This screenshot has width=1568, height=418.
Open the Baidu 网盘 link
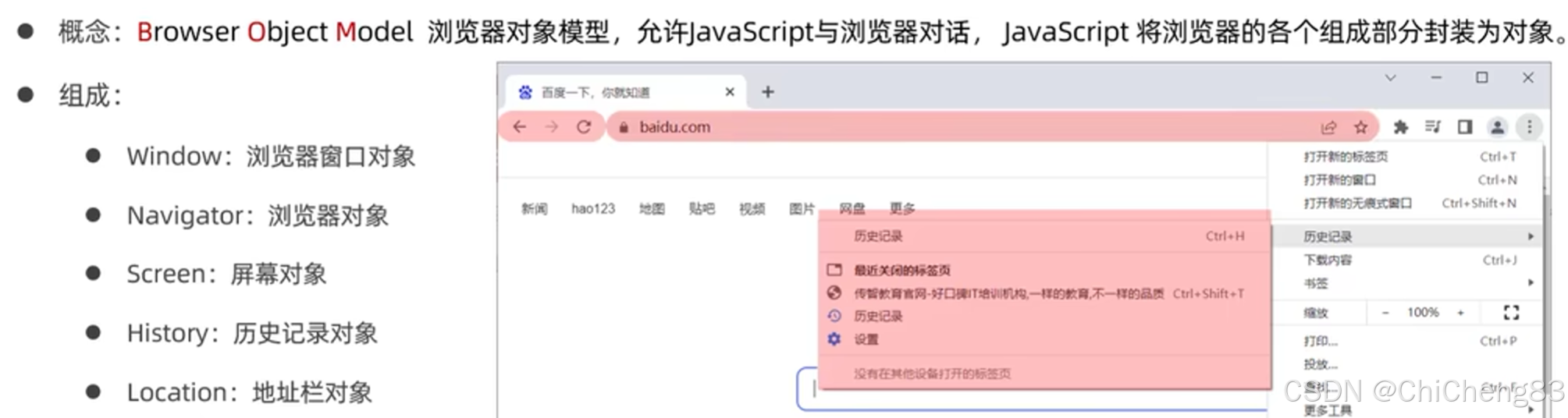point(852,208)
